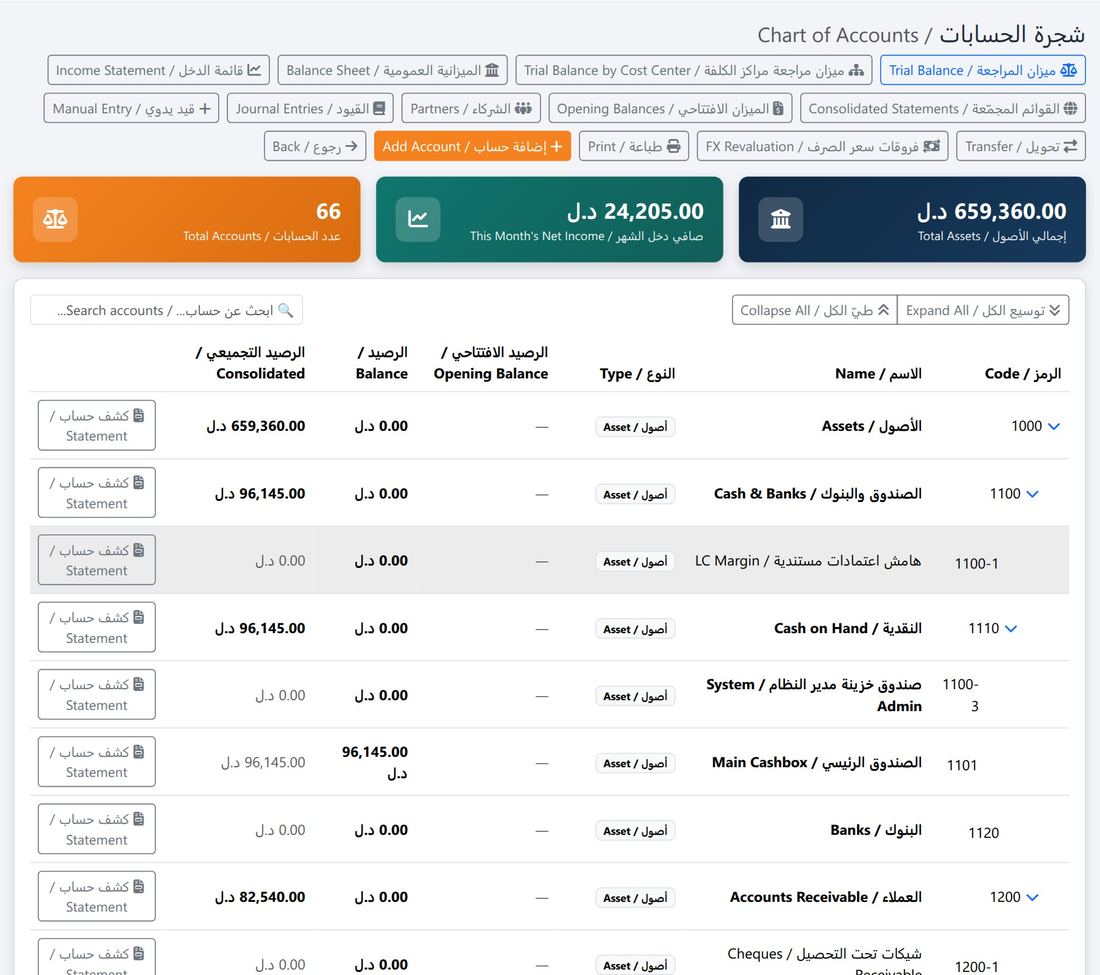Click the orange Add Account button
1100x975 pixels.
(472, 147)
